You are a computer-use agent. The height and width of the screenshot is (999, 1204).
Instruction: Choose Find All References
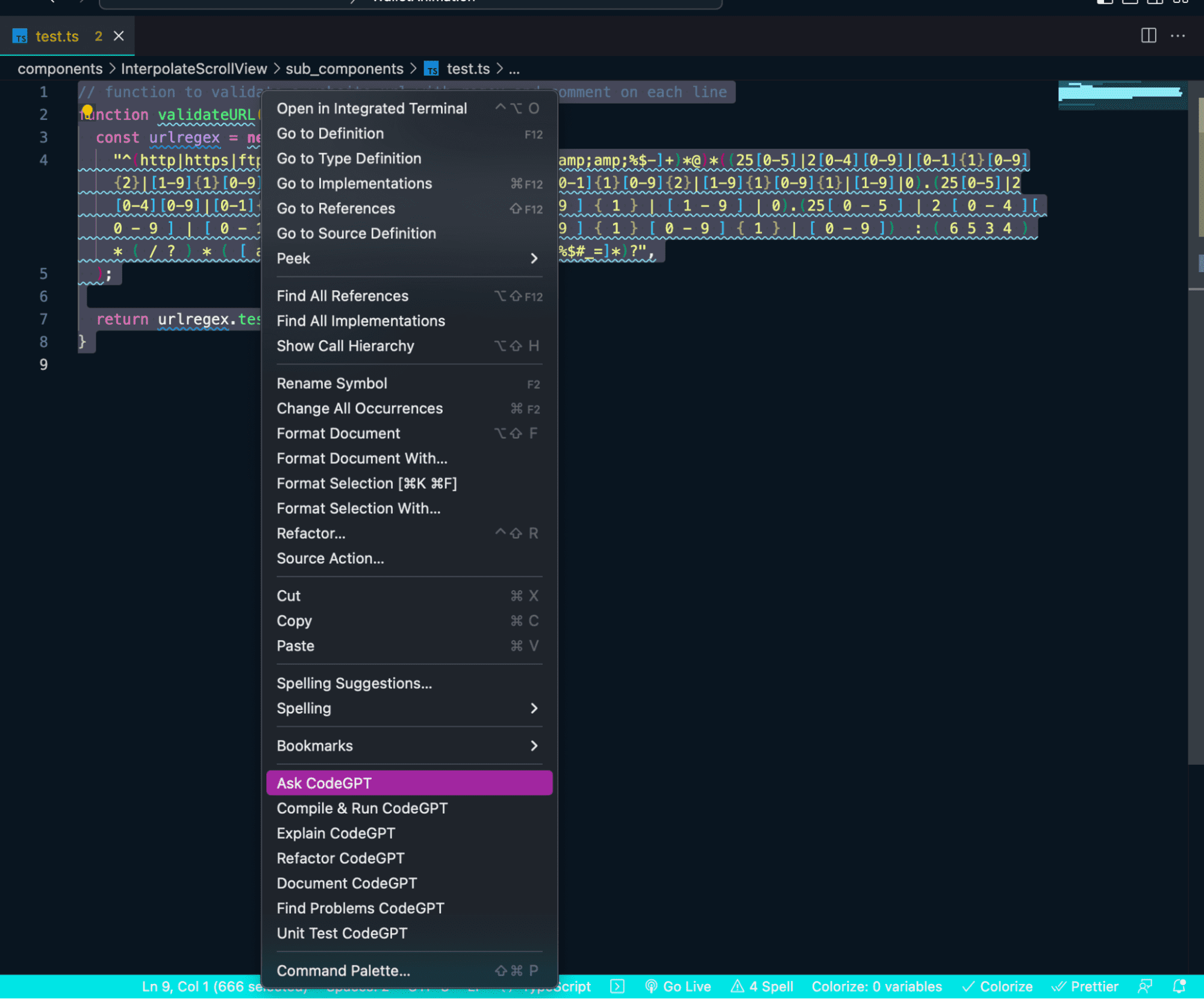[x=409, y=296]
